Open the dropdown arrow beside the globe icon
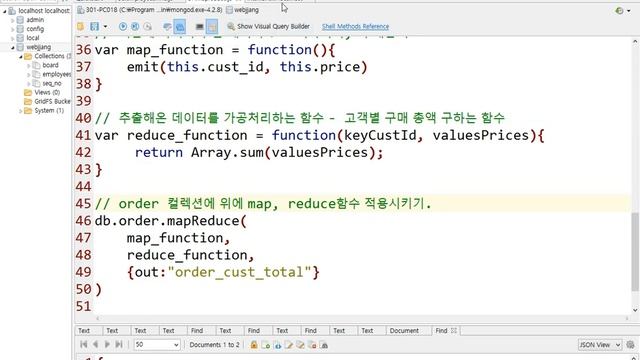 tap(629, 11)
